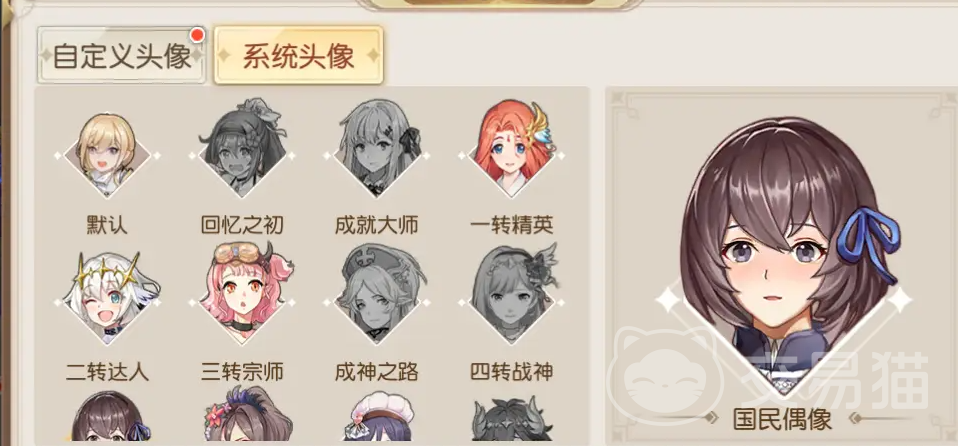Open the 系统头像 tab

[299, 56]
